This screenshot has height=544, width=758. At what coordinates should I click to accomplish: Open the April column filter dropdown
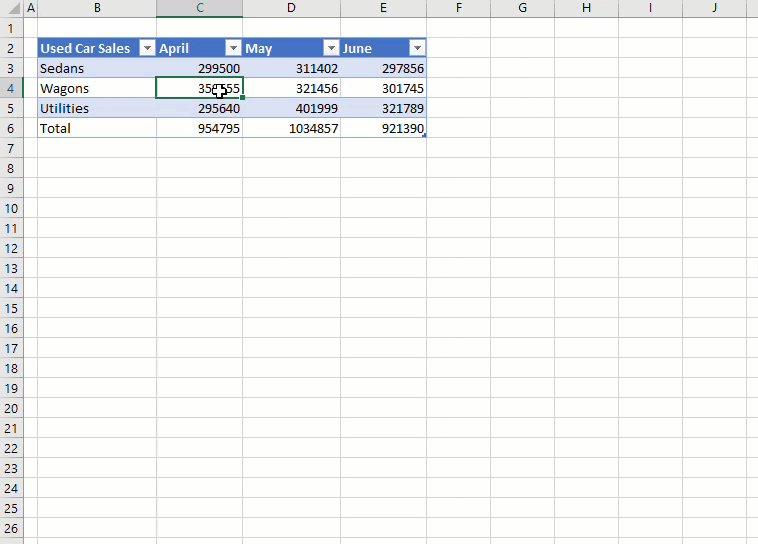(x=233, y=49)
